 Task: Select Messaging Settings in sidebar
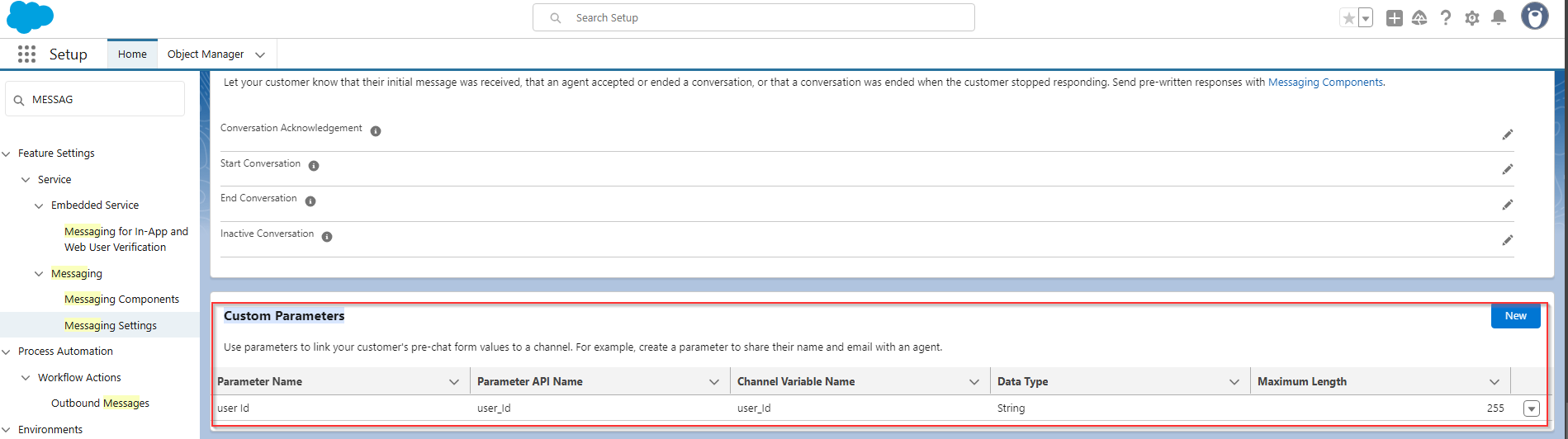coord(111,326)
